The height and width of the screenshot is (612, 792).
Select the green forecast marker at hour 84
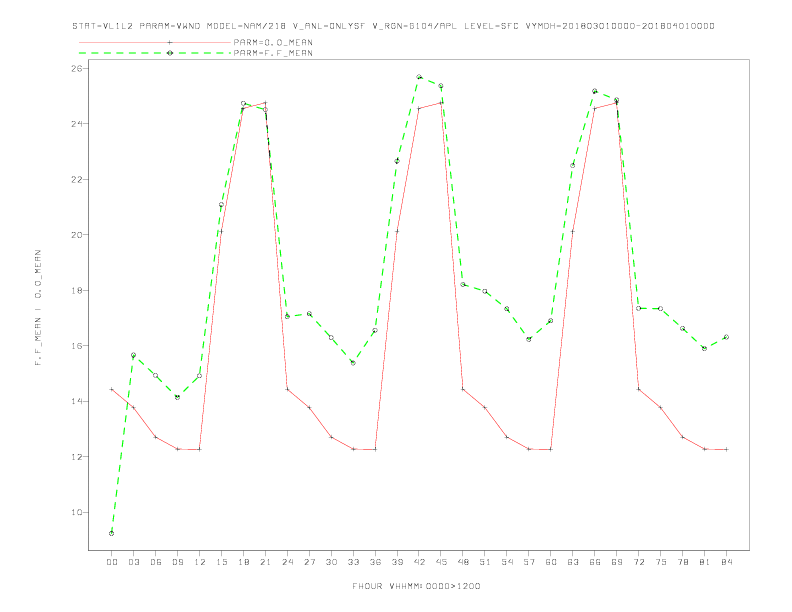click(726, 337)
